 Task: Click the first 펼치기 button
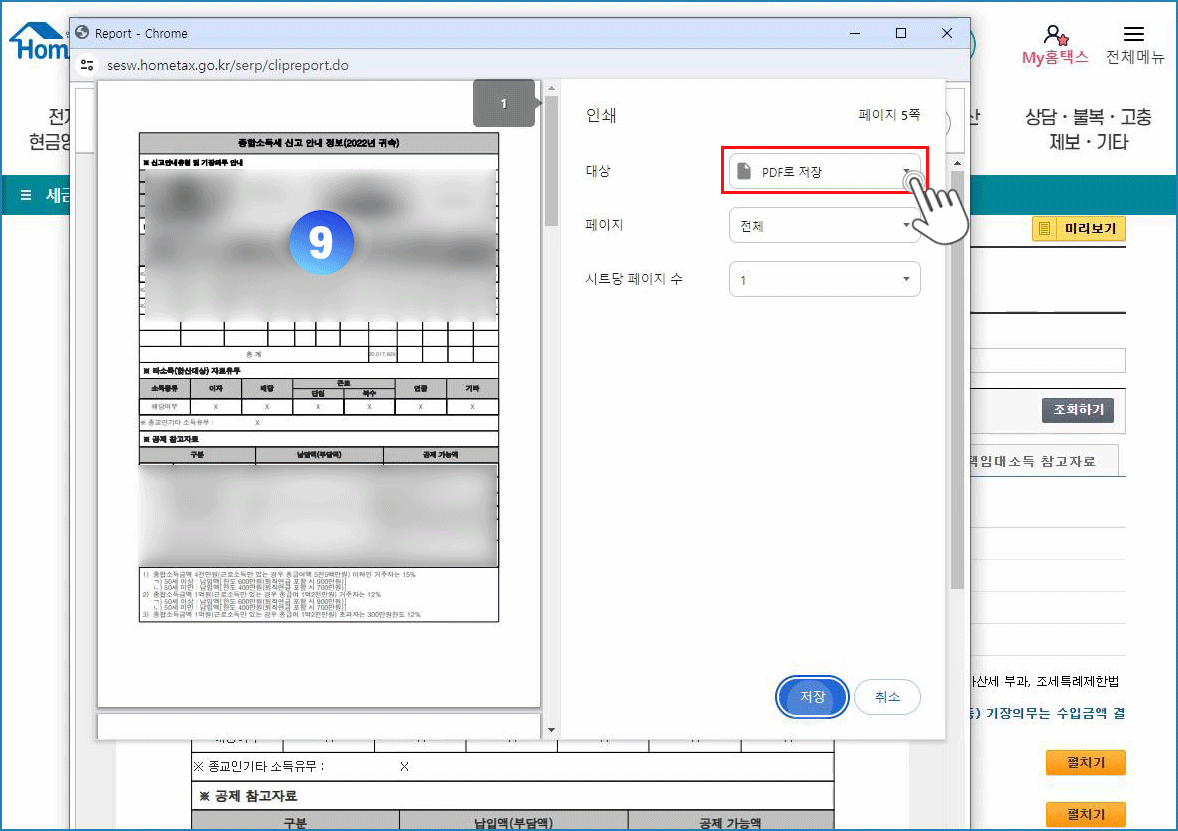(x=1086, y=763)
